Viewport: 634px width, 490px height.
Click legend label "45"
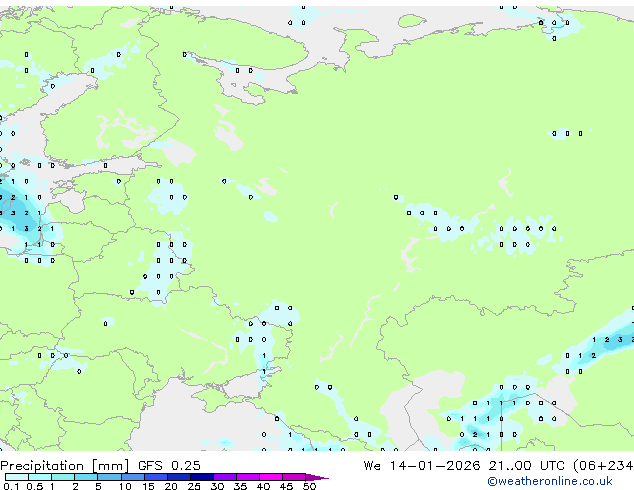[x=286, y=486]
